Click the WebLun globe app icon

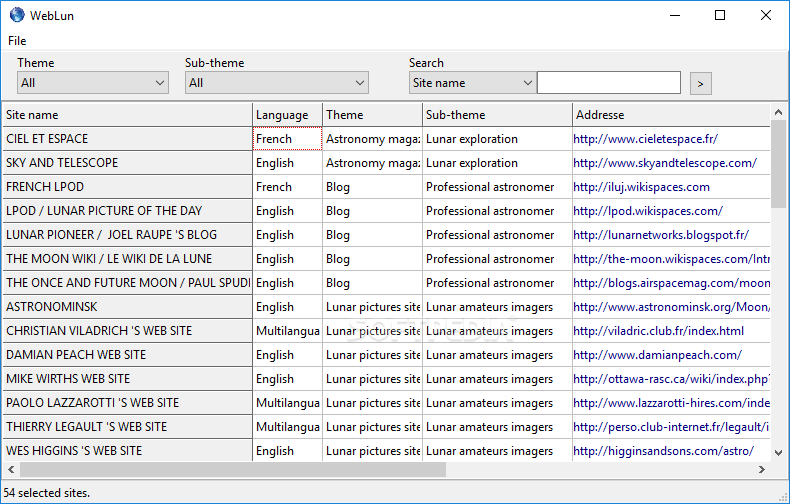(x=17, y=15)
